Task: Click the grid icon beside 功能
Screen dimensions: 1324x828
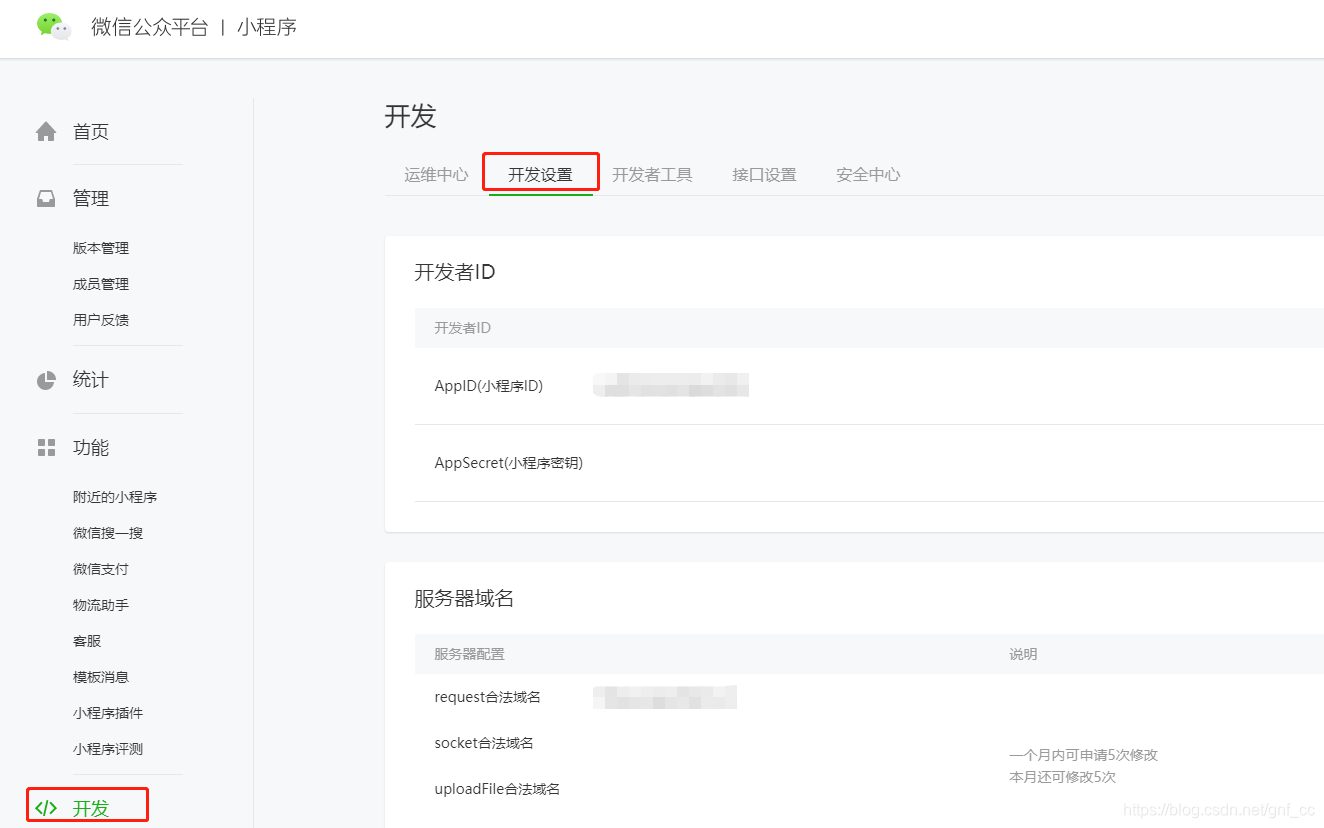Action: 45,447
